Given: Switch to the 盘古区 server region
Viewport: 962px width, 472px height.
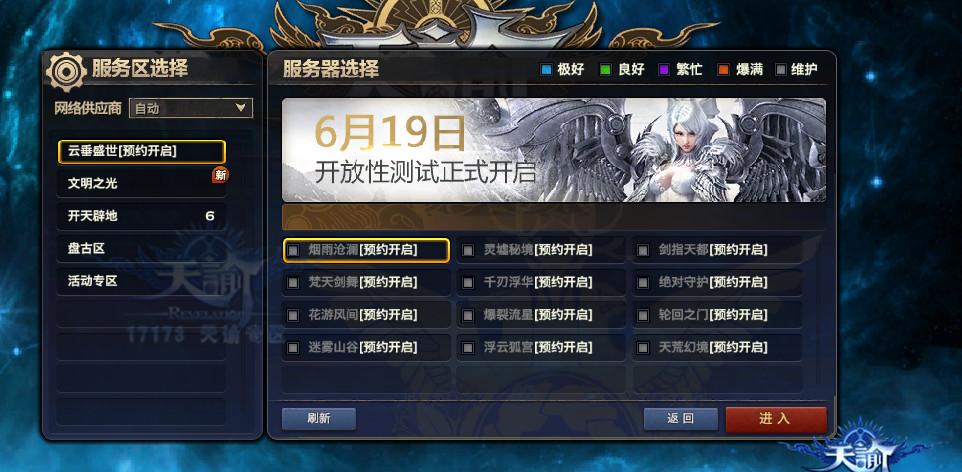Looking at the screenshot, I should point(142,249).
